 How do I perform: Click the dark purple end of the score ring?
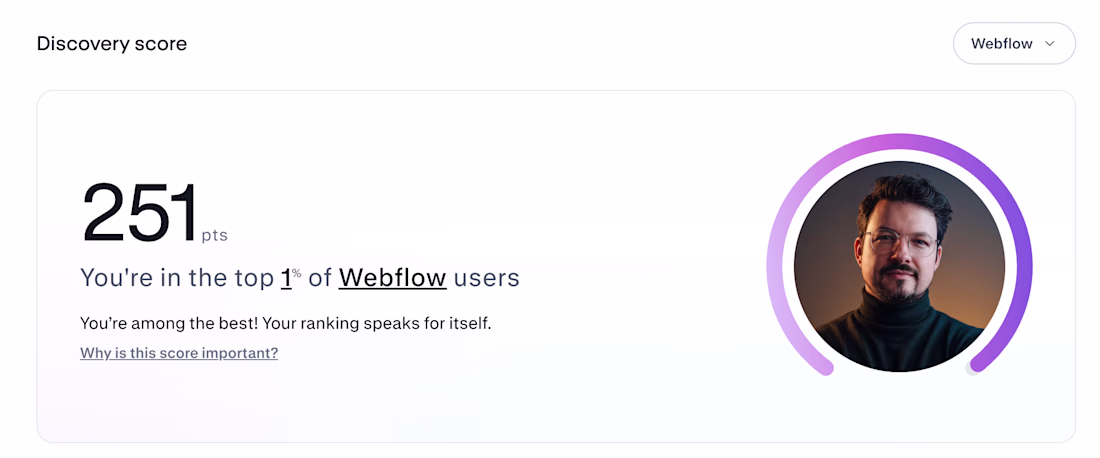980,364
